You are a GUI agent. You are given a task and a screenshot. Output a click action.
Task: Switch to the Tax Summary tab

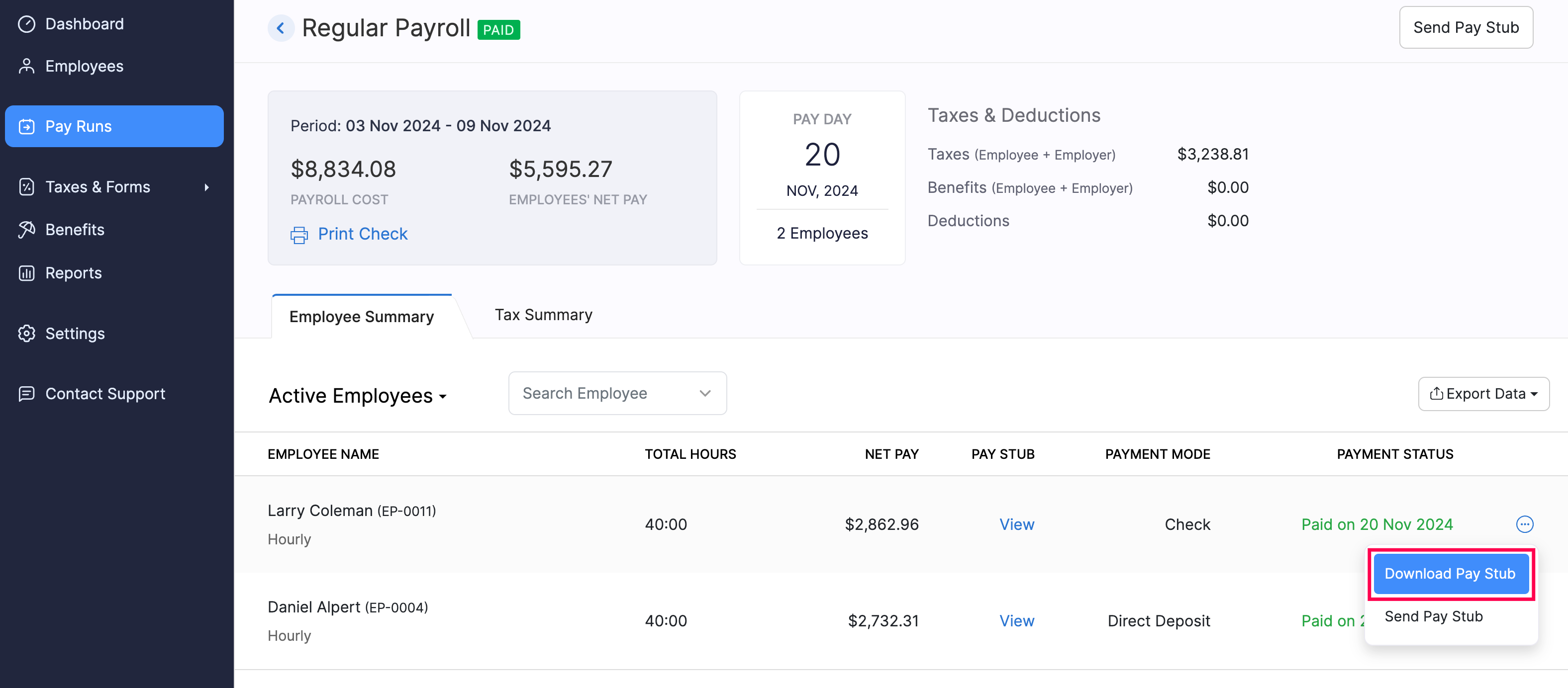543,315
